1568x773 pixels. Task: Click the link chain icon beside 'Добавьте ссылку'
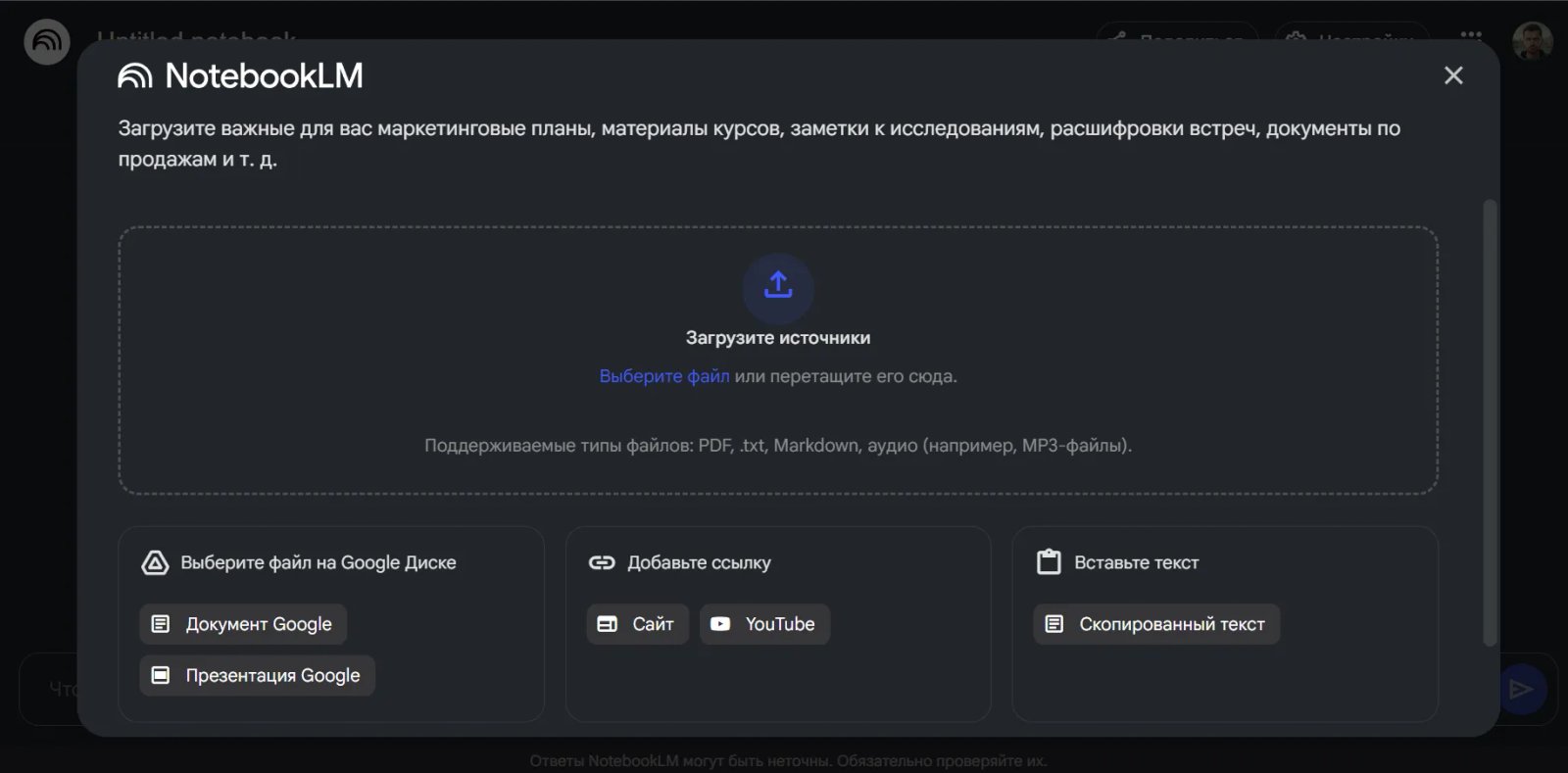pos(601,562)
